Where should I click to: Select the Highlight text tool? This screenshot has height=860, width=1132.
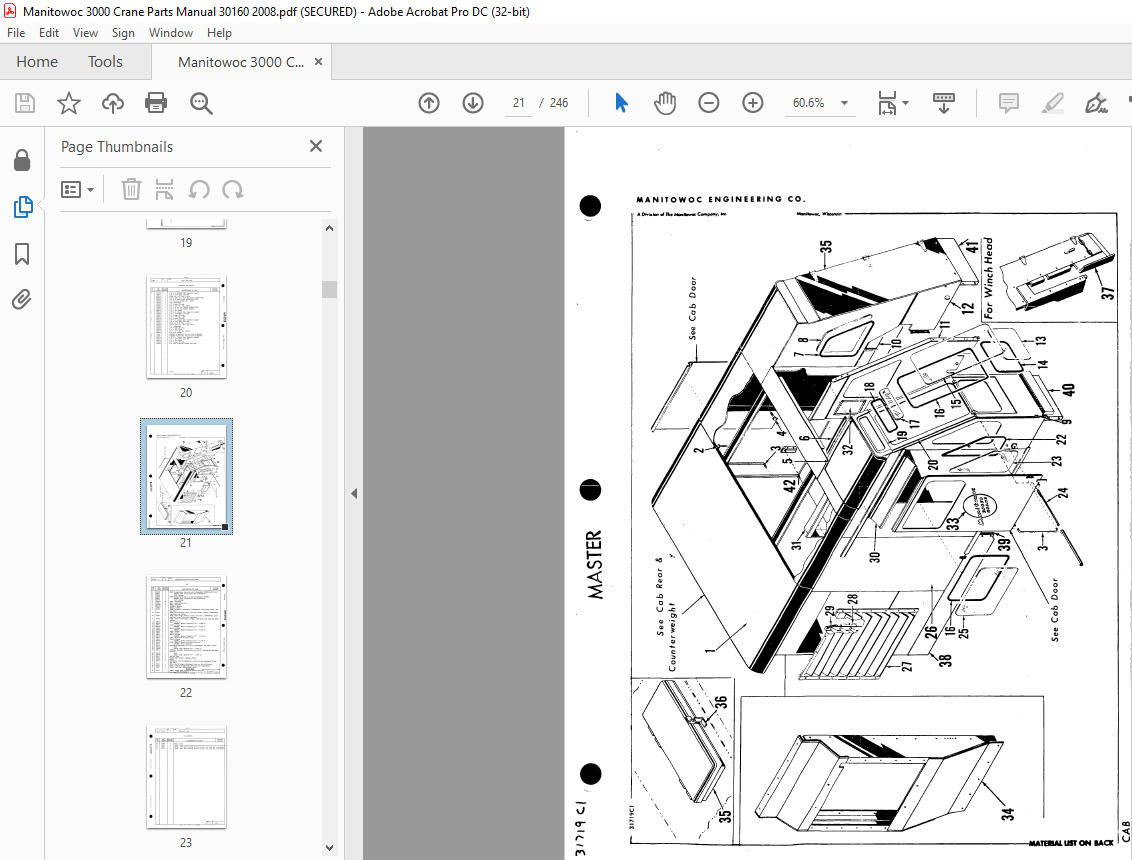coord(1053,103)
